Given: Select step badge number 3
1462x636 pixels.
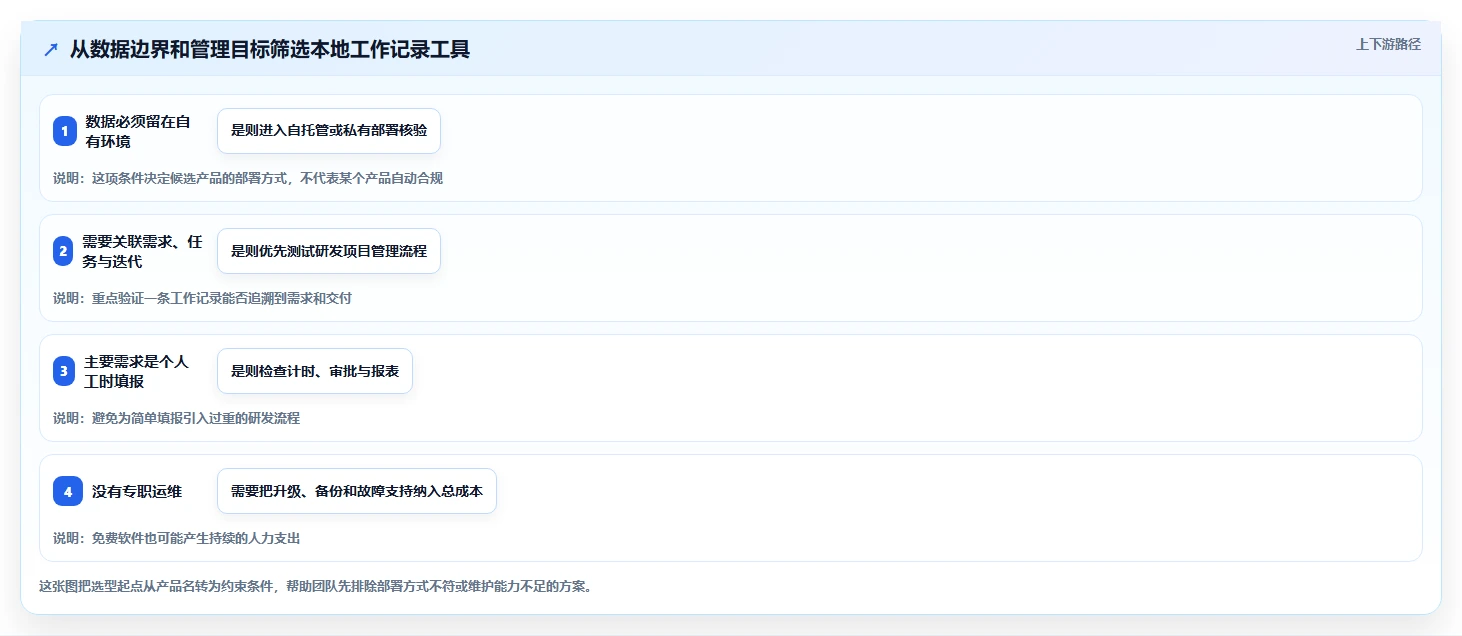Looking at the screenshot, I should [64, 371].
